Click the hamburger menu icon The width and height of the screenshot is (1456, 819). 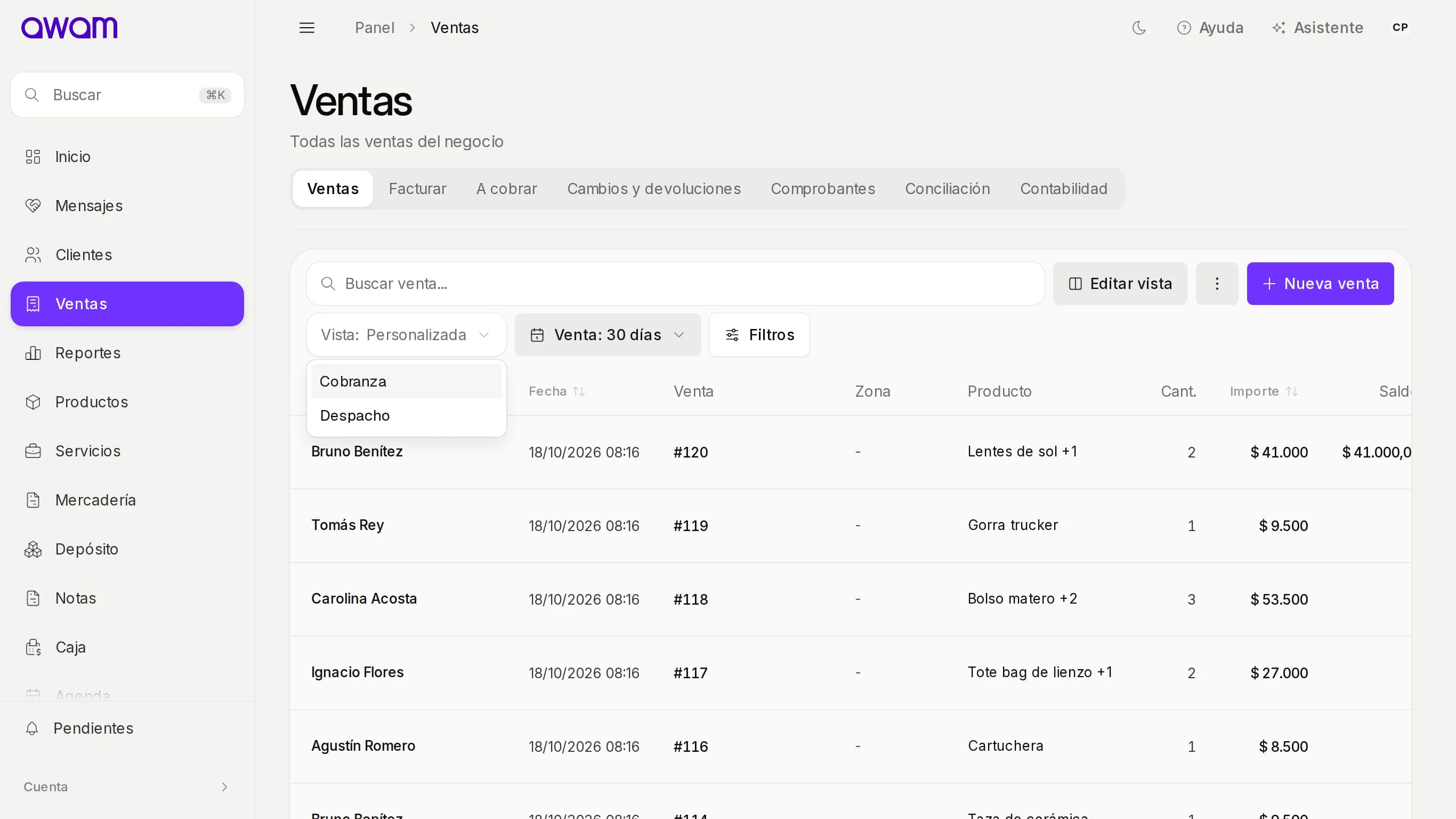(x=306, y=28)
